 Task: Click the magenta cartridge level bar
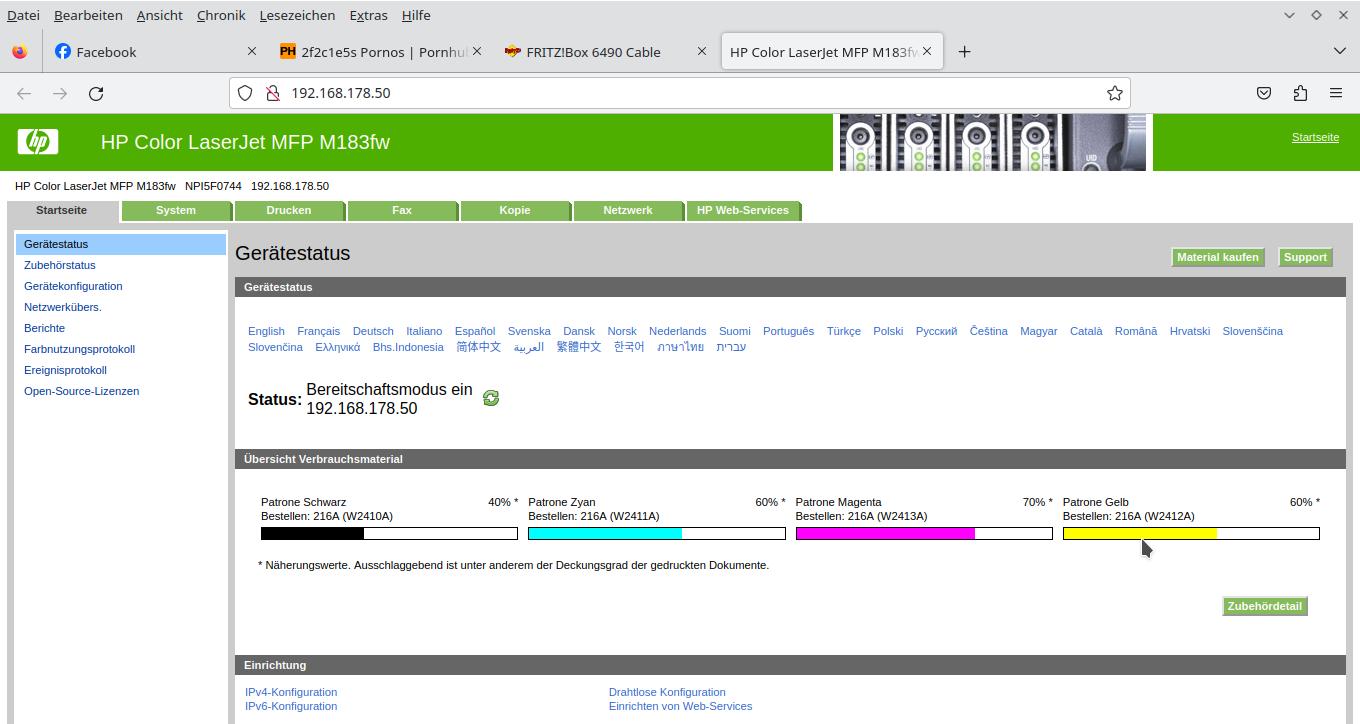[923, 533]
